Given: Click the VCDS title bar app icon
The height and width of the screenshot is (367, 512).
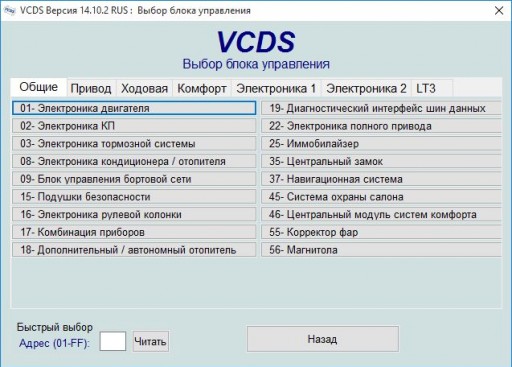Looking at the screenshot, I should tap(10, 10).
